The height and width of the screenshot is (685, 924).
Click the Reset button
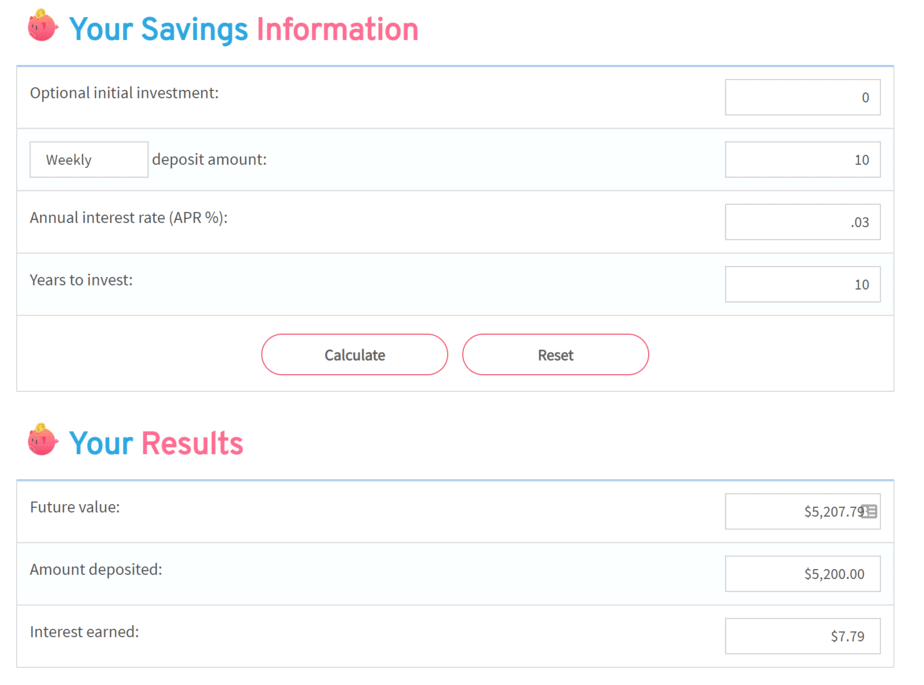pyautogui.click(x=556, y=355)
